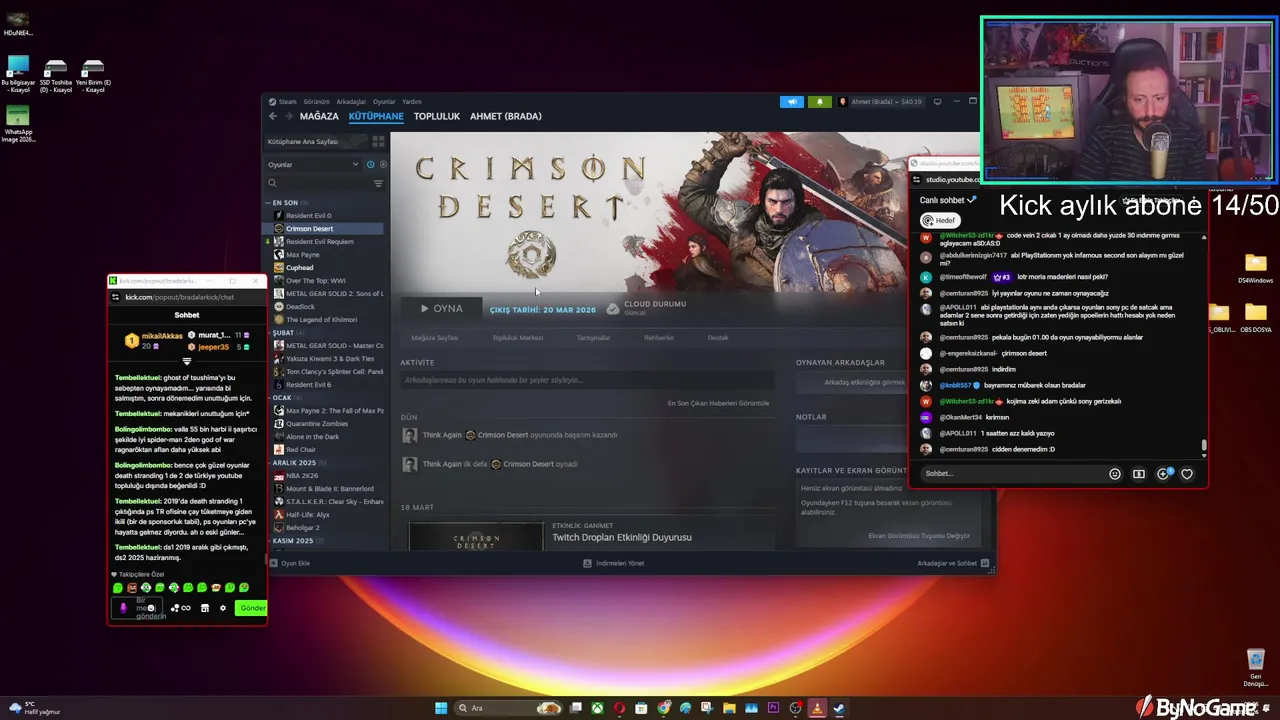The image size is (1280, 720).
Task: Open Twitch Dropları Etkinliği Duyurusu news
Action: (622, 537)
